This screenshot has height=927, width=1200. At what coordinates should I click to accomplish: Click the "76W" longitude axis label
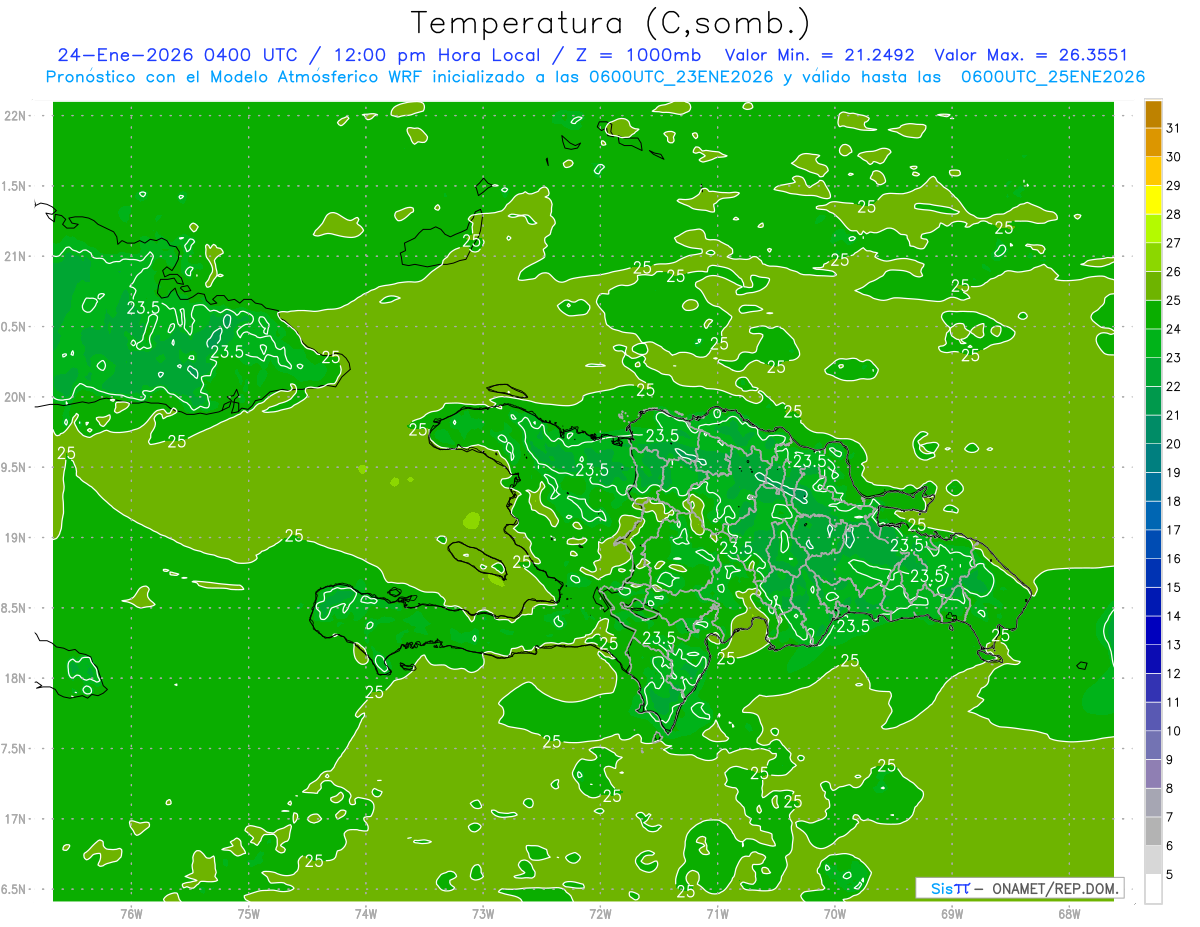(131, 914)
